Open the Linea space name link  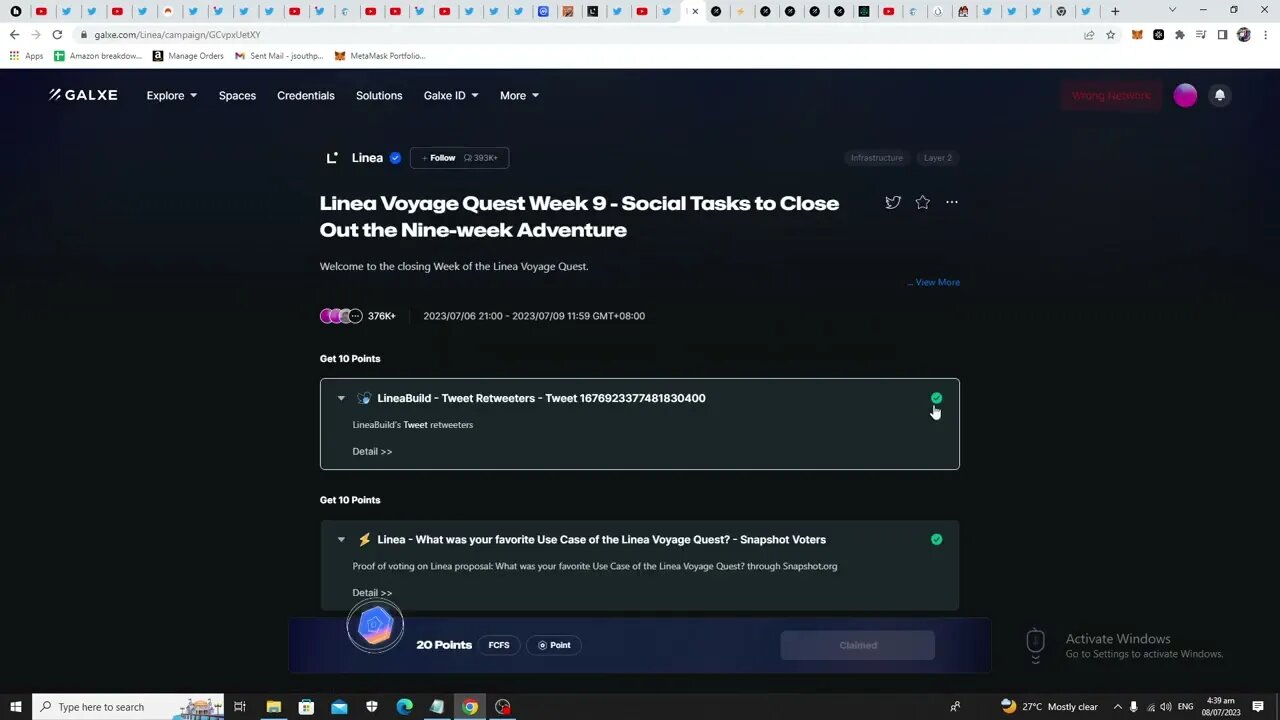tap(367, 157)
